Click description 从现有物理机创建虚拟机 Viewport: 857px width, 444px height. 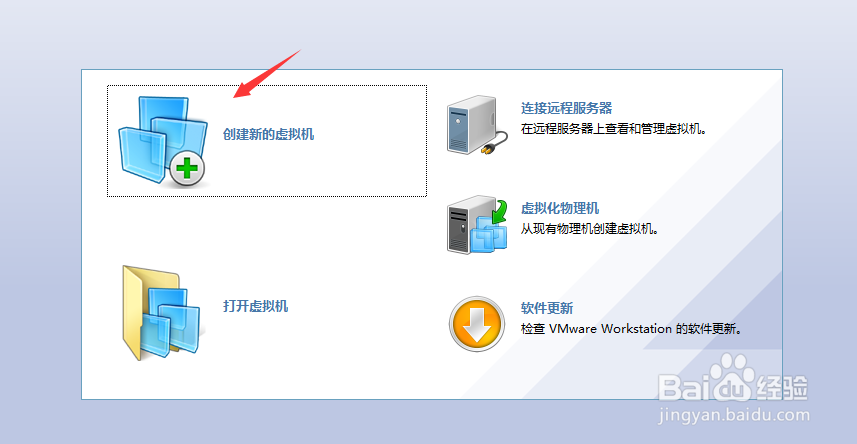[589, 229]
